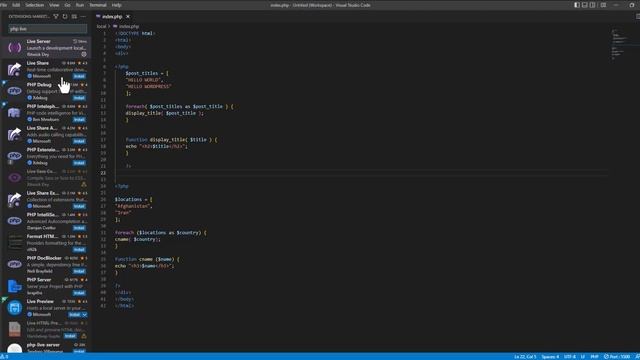Change language mode 'PHP' in status bar
This screenshot has width=640, height=360.
595,357
